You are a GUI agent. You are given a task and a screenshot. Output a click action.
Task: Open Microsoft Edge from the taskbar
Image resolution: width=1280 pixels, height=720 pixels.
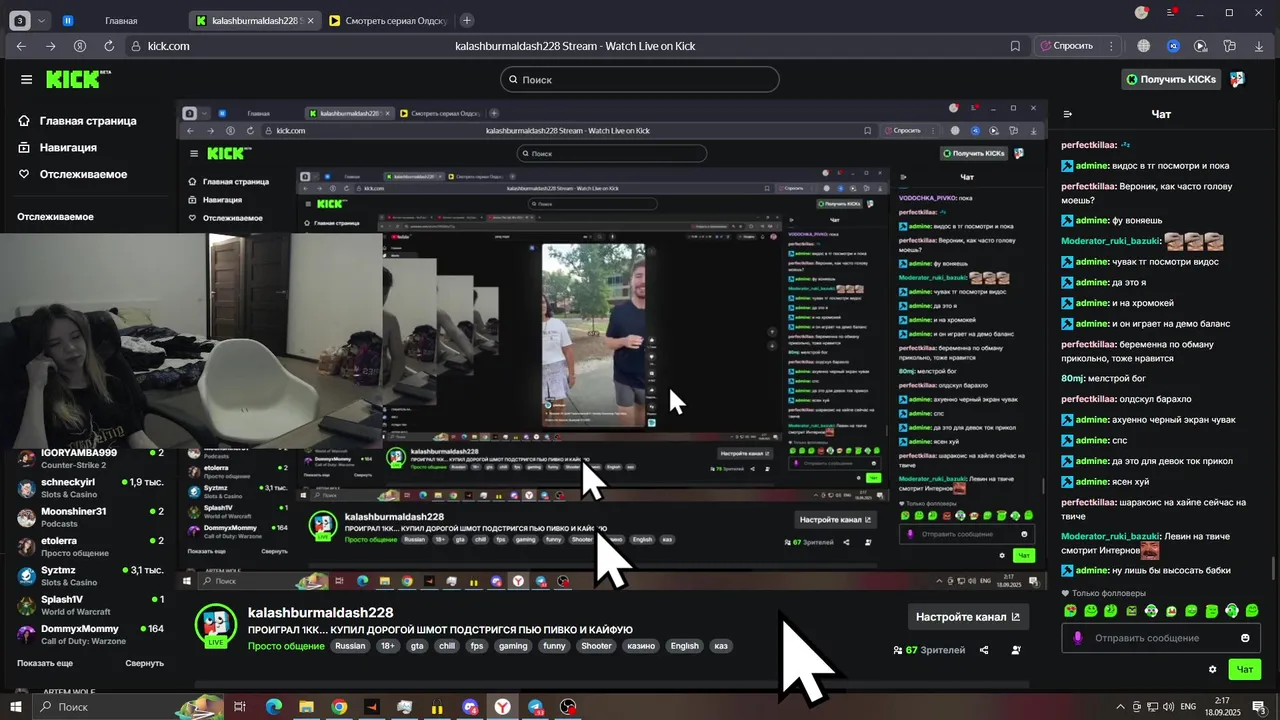tap(273, 707)
